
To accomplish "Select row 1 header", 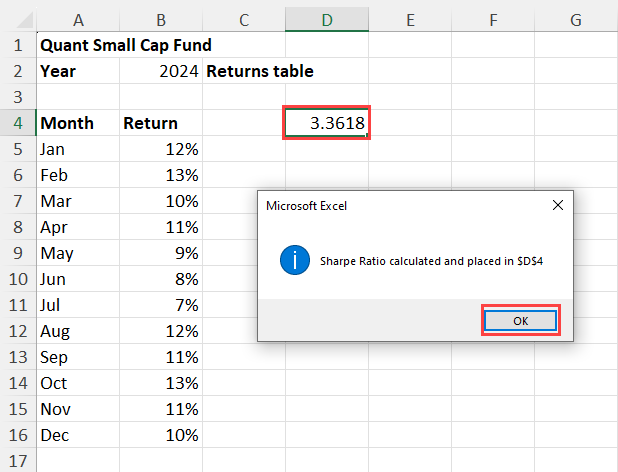I will 18,45.
